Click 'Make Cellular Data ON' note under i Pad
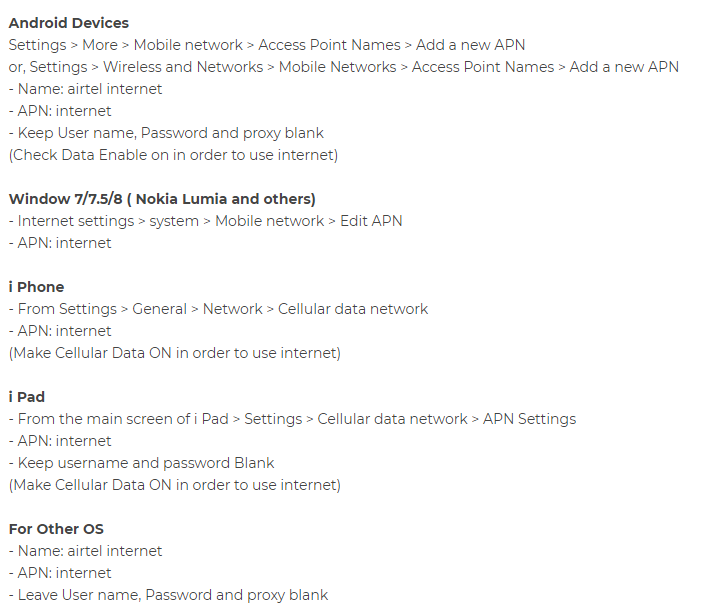Image resolution: width=703 pixels, height=615 pixels. pos(175,485)
